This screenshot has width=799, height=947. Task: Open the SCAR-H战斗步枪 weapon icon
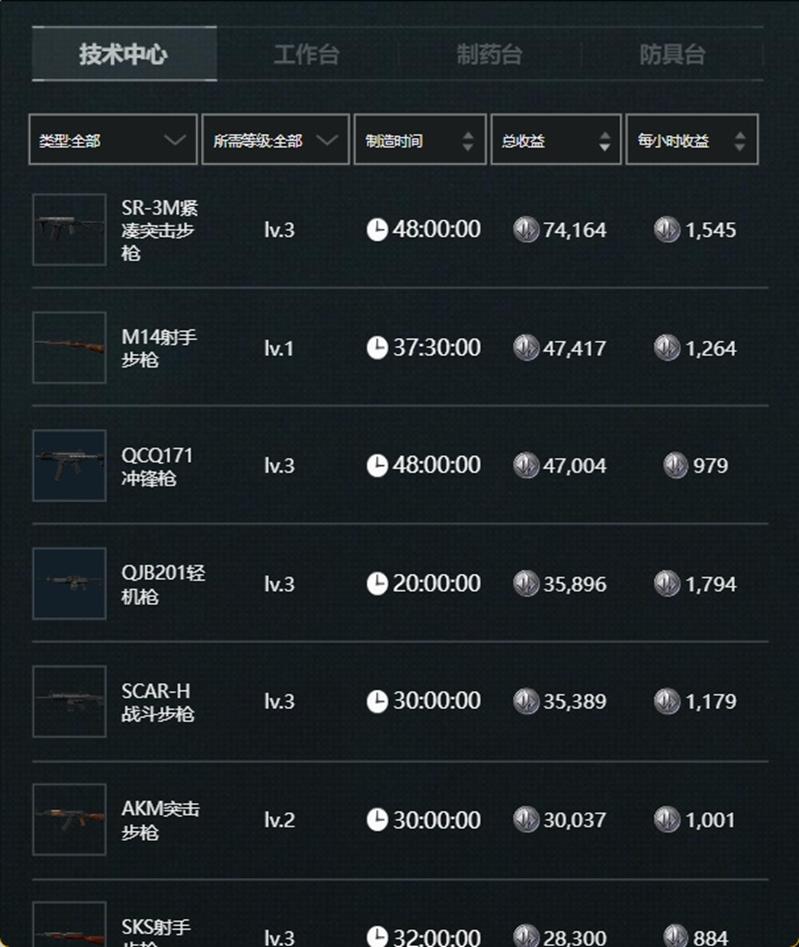(x=69, y=701)
